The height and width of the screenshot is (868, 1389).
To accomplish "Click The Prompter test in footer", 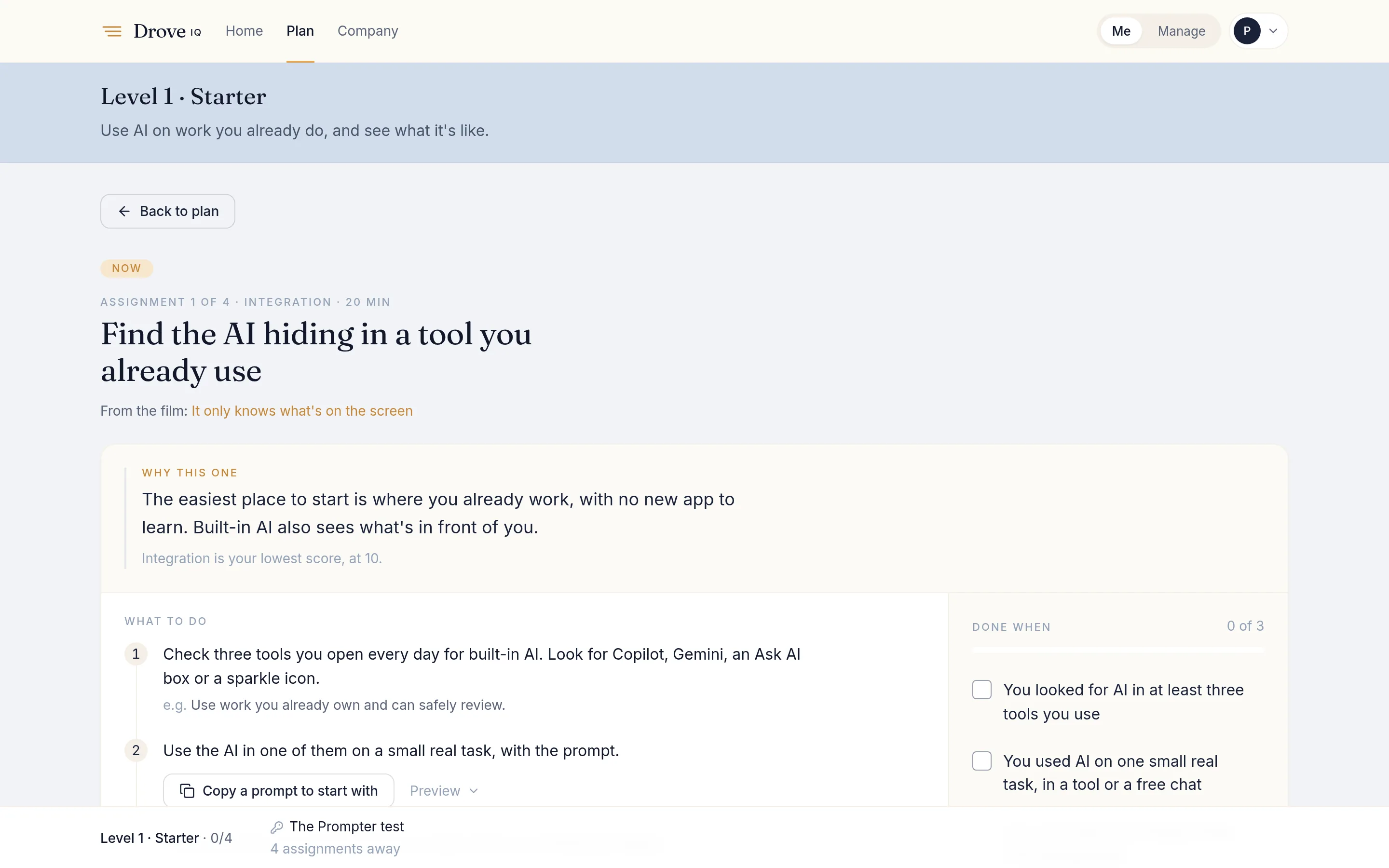I will (347, 827).
